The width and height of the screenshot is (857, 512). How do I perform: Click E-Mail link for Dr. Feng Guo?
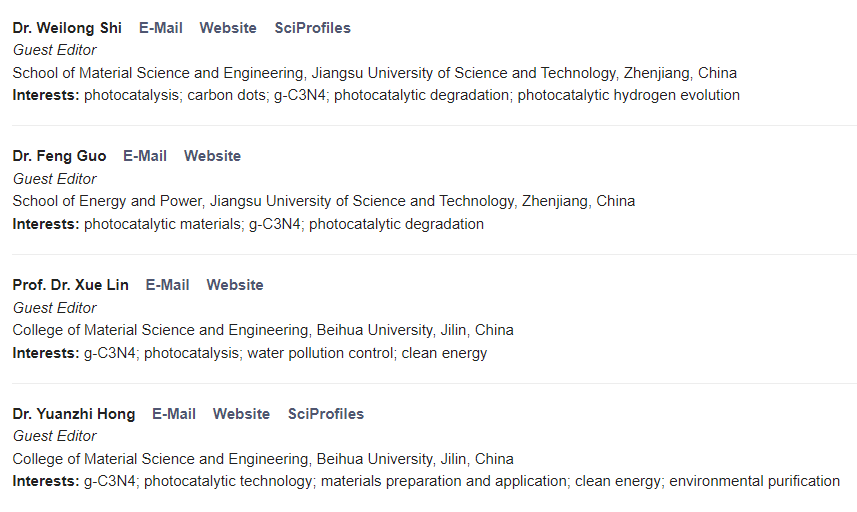[x=145, y=156]
